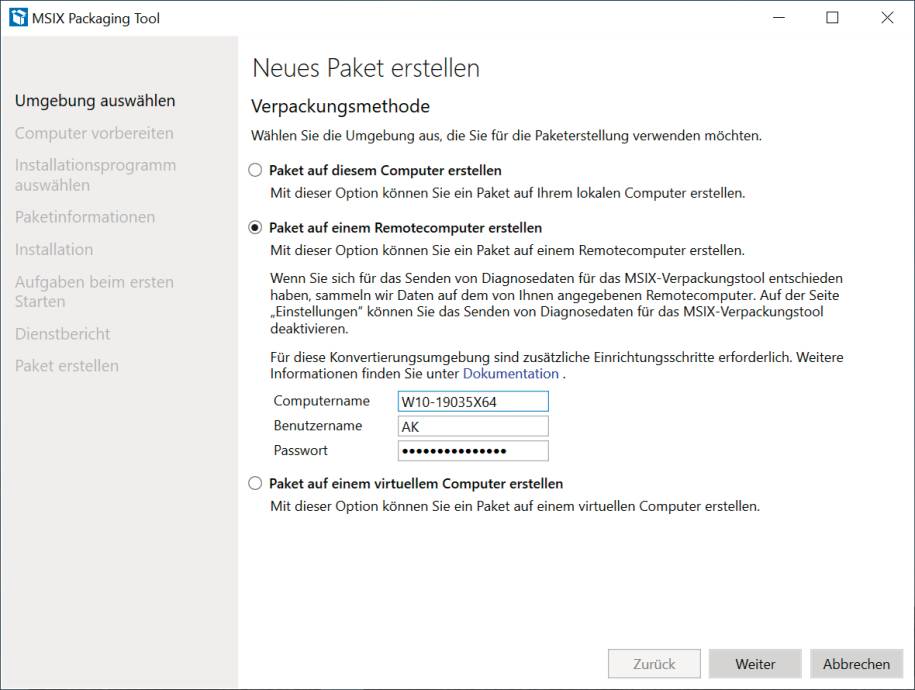The width and height of the screenshot is (915, 690).
Task: Open the Paketinformationen sidebar step
Action: click(x=85, y=217)
